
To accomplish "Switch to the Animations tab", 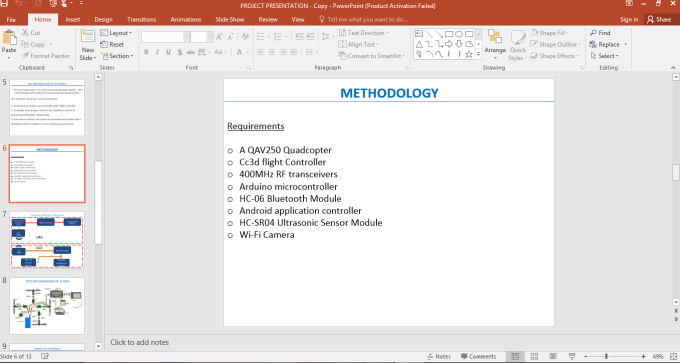I will click(186, 20).
